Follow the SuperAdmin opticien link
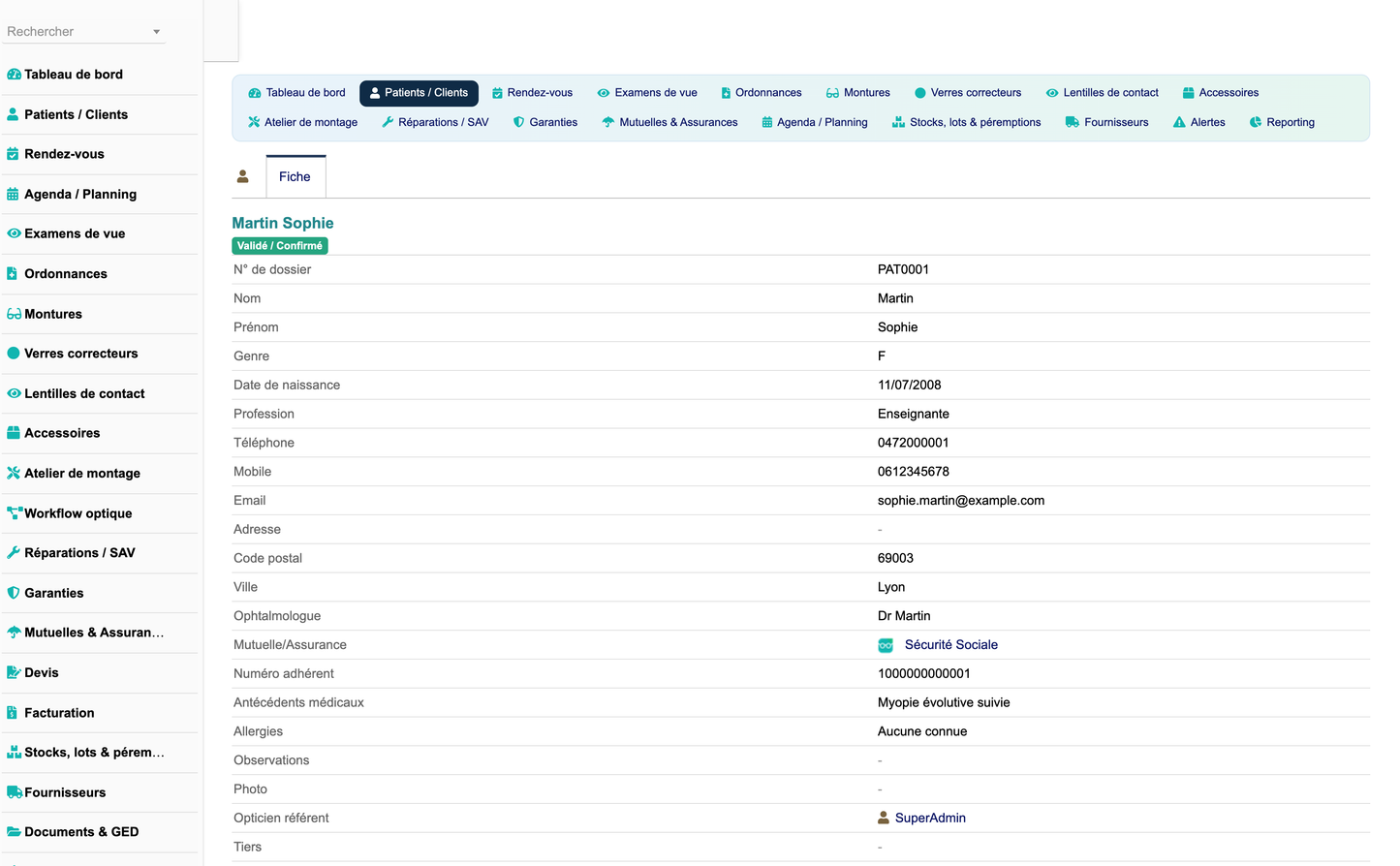The width and height of the screenshot is (1400, 866). [x=930, y=819]
